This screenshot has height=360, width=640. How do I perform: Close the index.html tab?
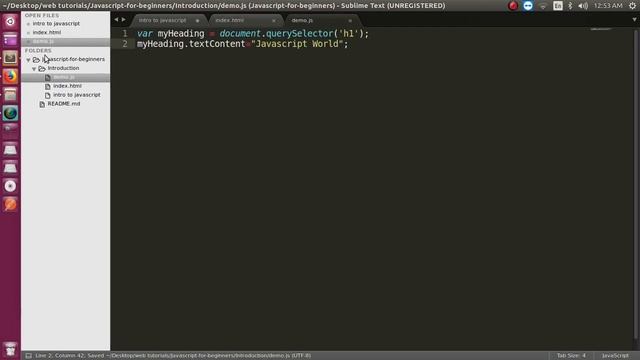274,20
